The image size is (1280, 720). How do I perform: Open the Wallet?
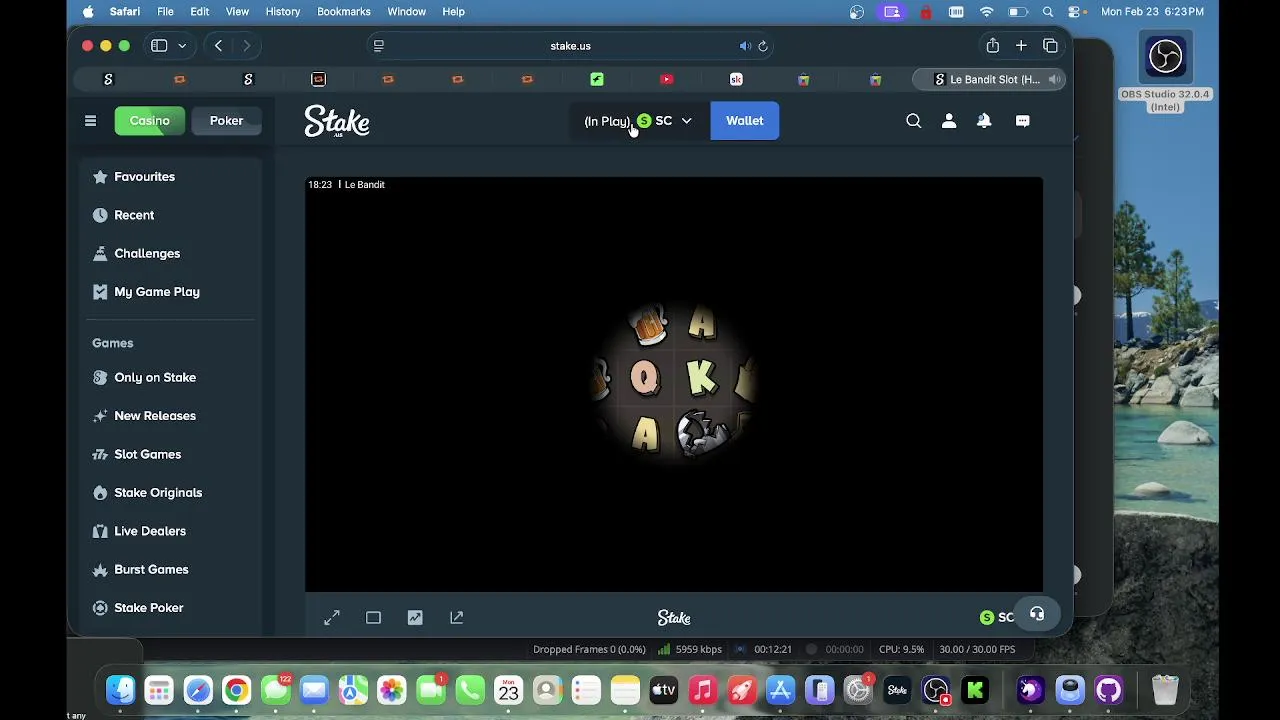744,121
